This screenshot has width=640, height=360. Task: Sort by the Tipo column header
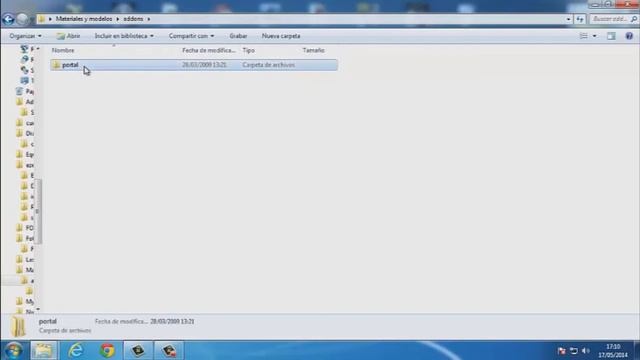[x=248, y=50]
